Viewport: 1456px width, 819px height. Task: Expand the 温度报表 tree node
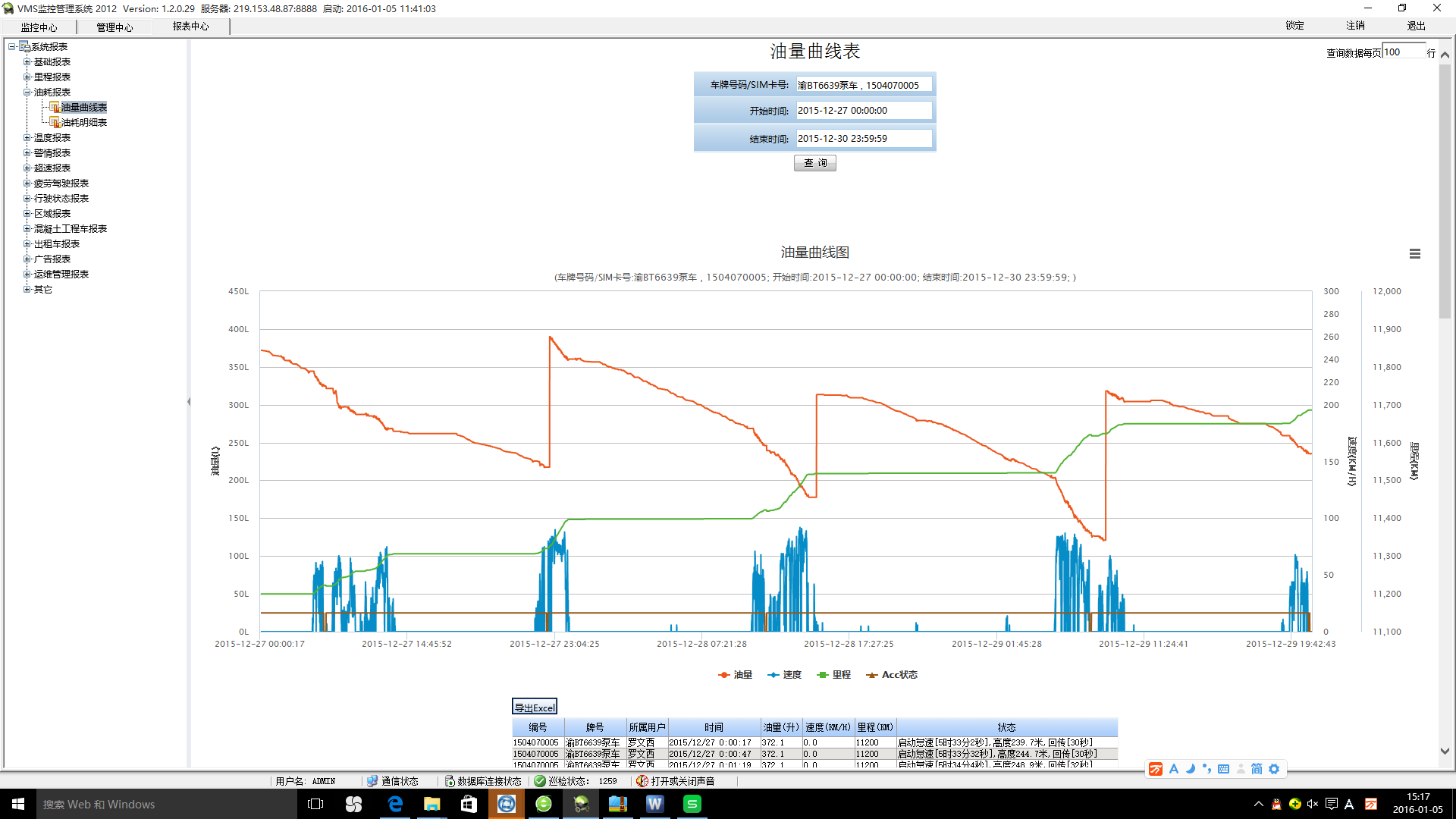click(x=27, y=138)
